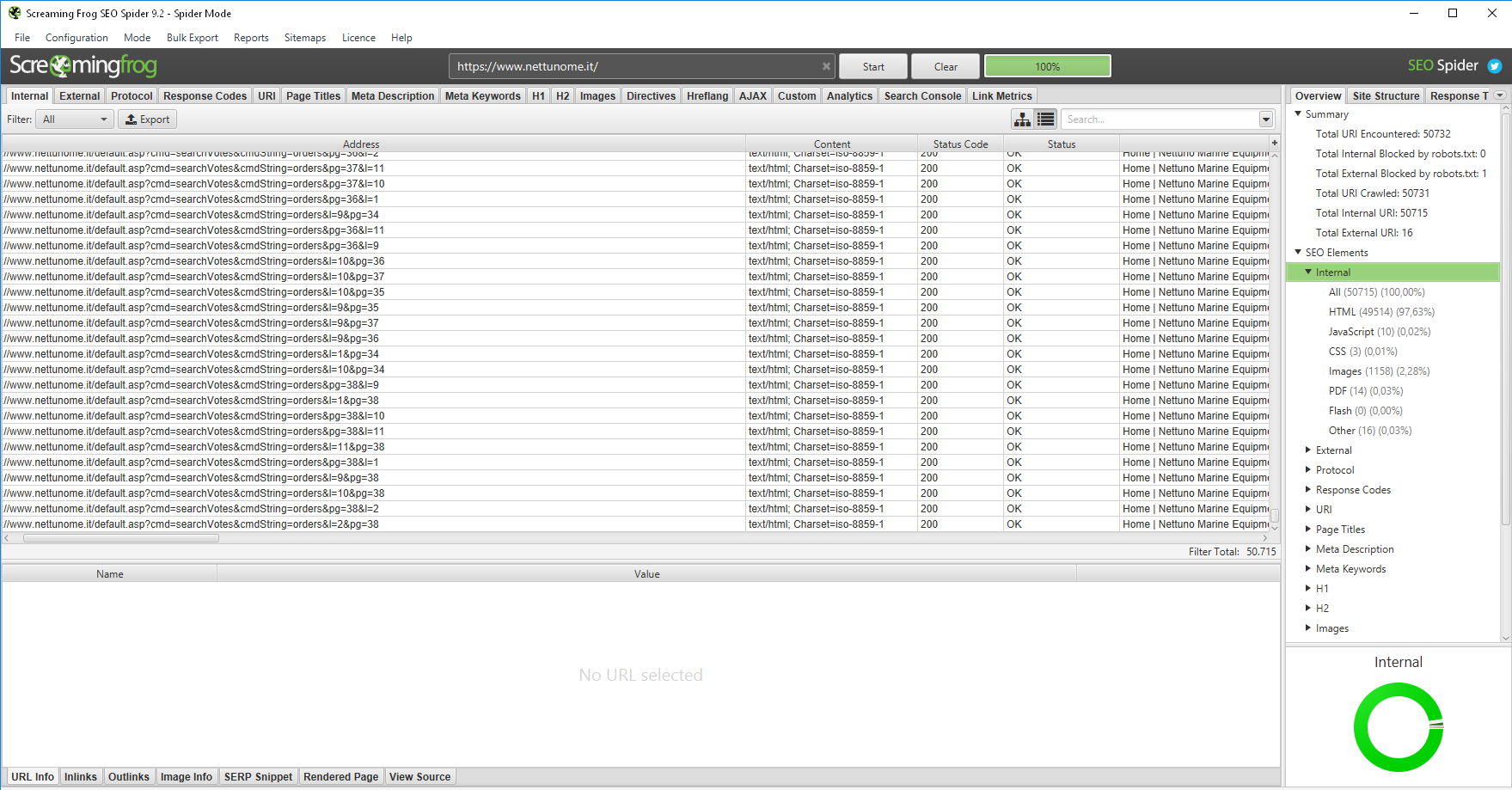Click the Search box above the table
The image size is (1512, 790).
(x=1160, y=119)
